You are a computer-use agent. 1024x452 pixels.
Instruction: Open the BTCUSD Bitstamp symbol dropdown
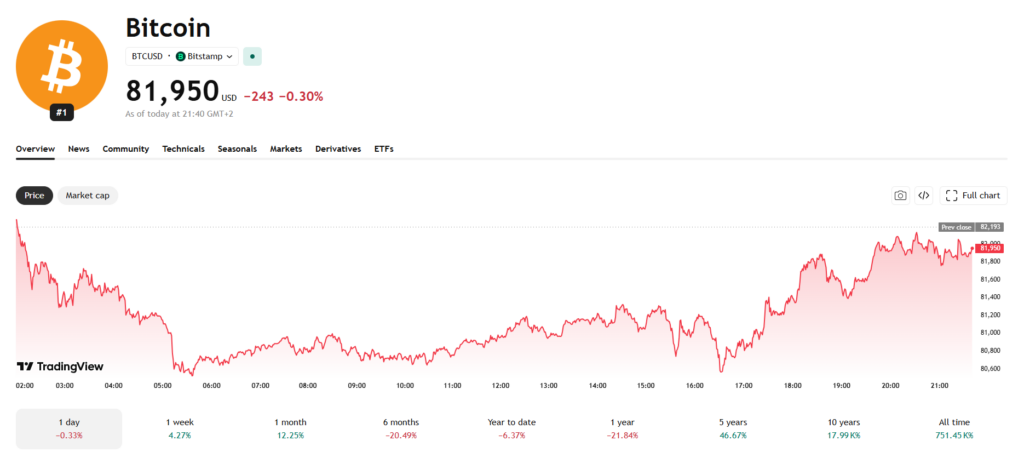[x=182, y=57]
